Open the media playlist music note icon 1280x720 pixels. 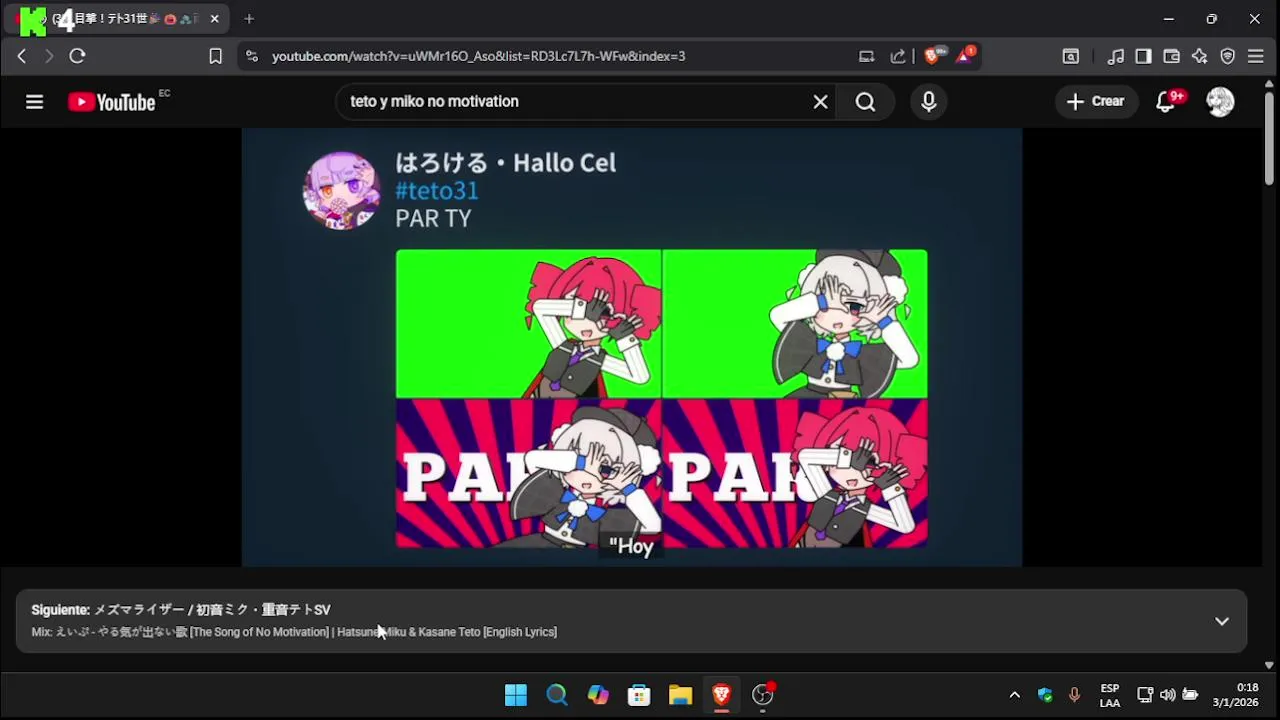click(1116, 56)
